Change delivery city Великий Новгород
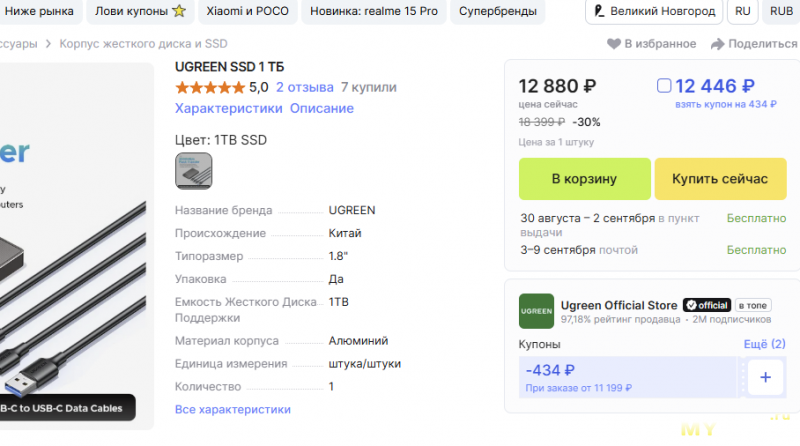 click(654, 11)
